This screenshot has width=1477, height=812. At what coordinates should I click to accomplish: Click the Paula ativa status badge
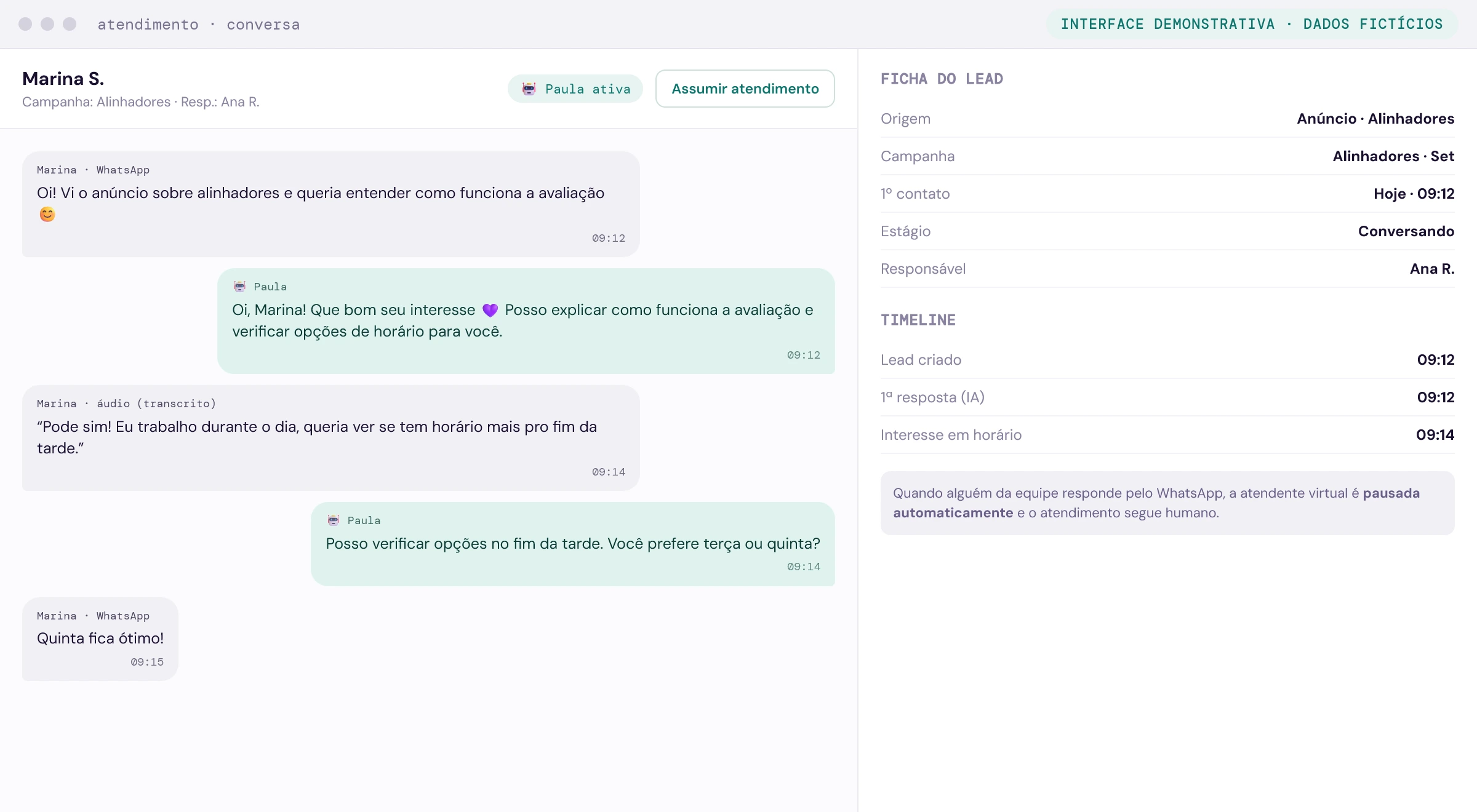[575, 89]
